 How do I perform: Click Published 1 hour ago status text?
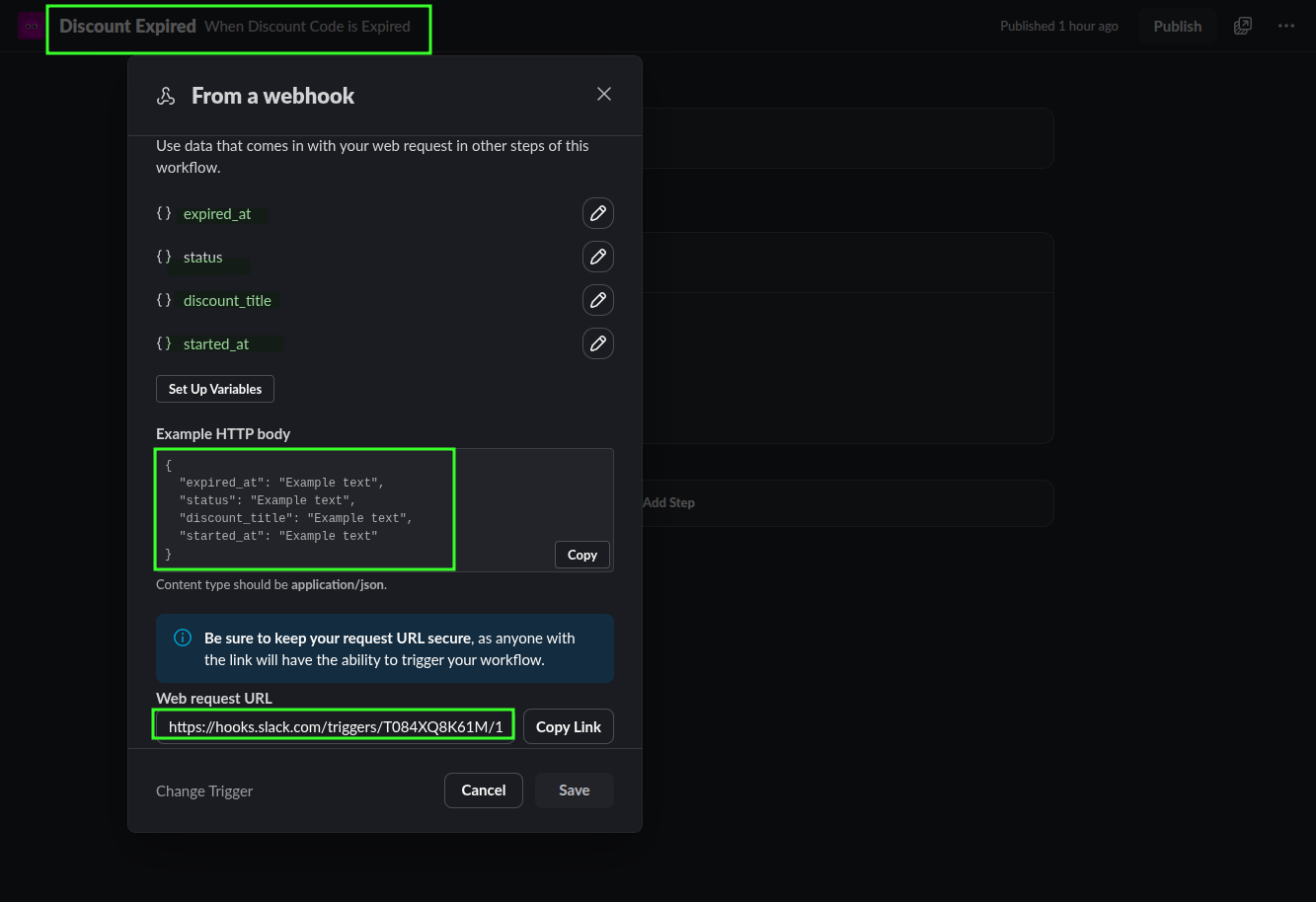[x=1059, y=26]
